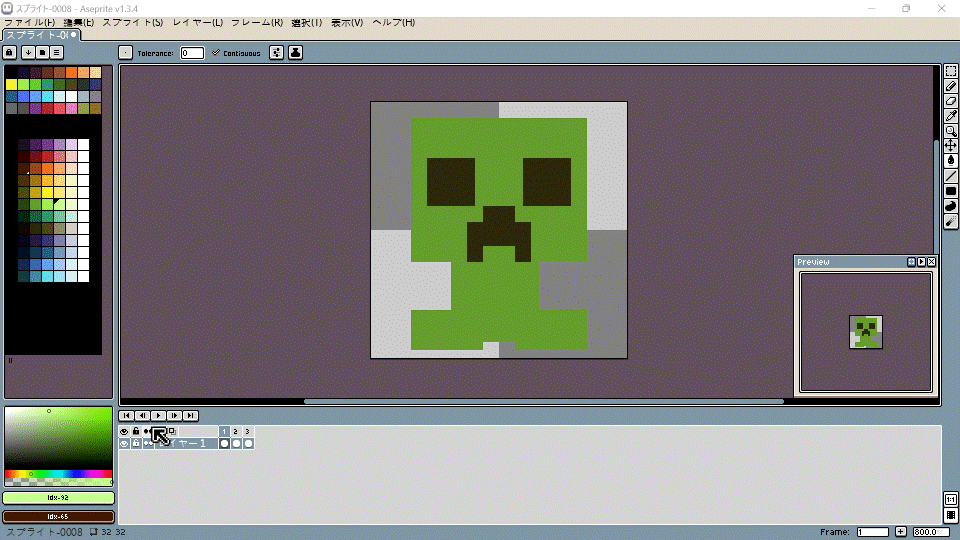
Task: Click the background color Idx-65 button
Action: click(x=59, y=516)
